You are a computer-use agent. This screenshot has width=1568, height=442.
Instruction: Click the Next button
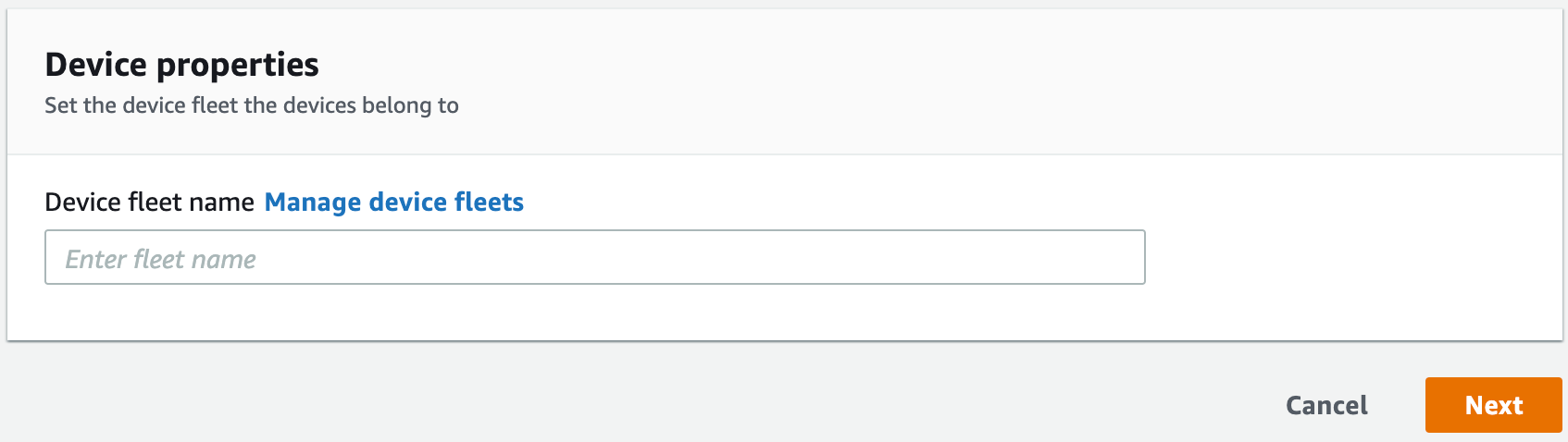pos(1493,405)
